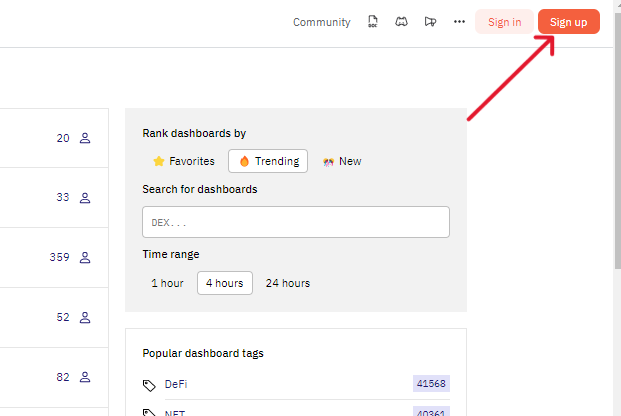Click the user icon beside 52
This screenshot has height=416, width=621.
pyautogui.click(x=85, y=317)
